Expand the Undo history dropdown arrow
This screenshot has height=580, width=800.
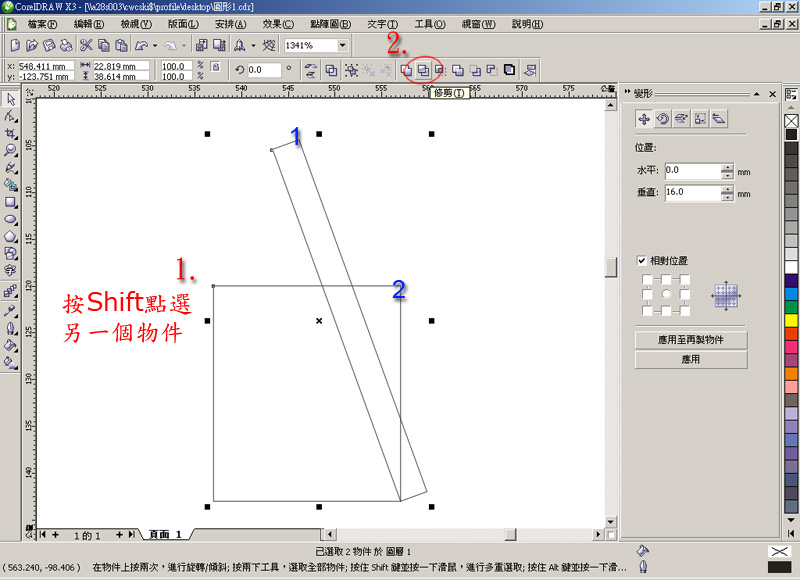(x=155, y=45)
